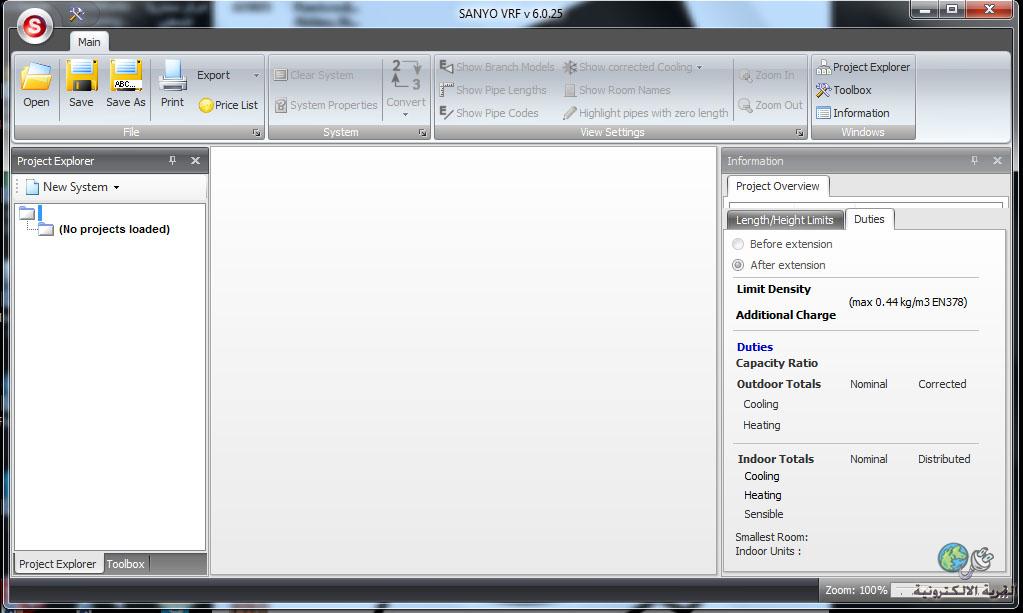Click the Capacity Ratio label
Viewport: 1023px width, 613px height.
tap(776, 363)
